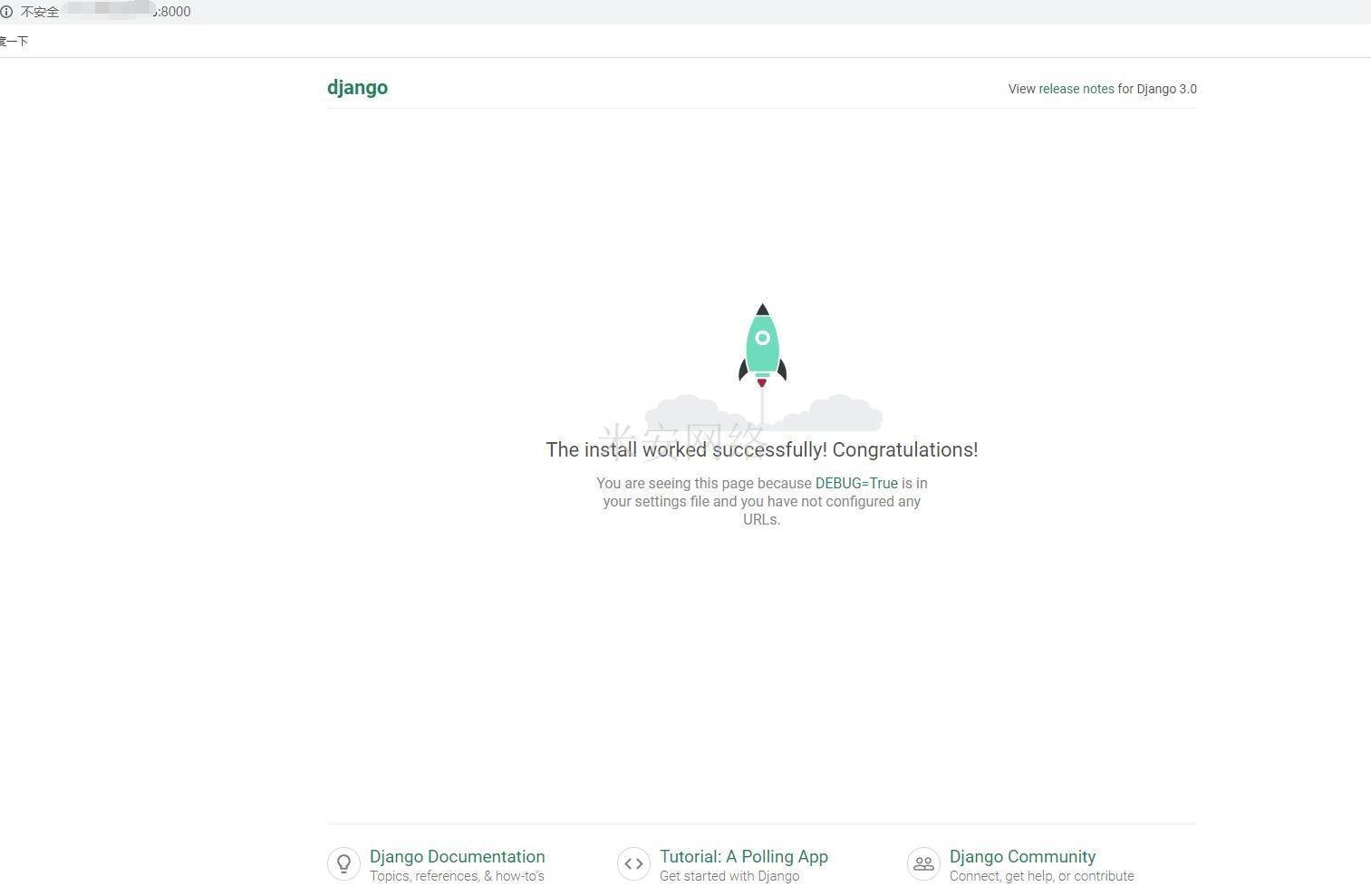Click the DEBUG=True link
The image size is (1371, 896).
pos(856,484)
